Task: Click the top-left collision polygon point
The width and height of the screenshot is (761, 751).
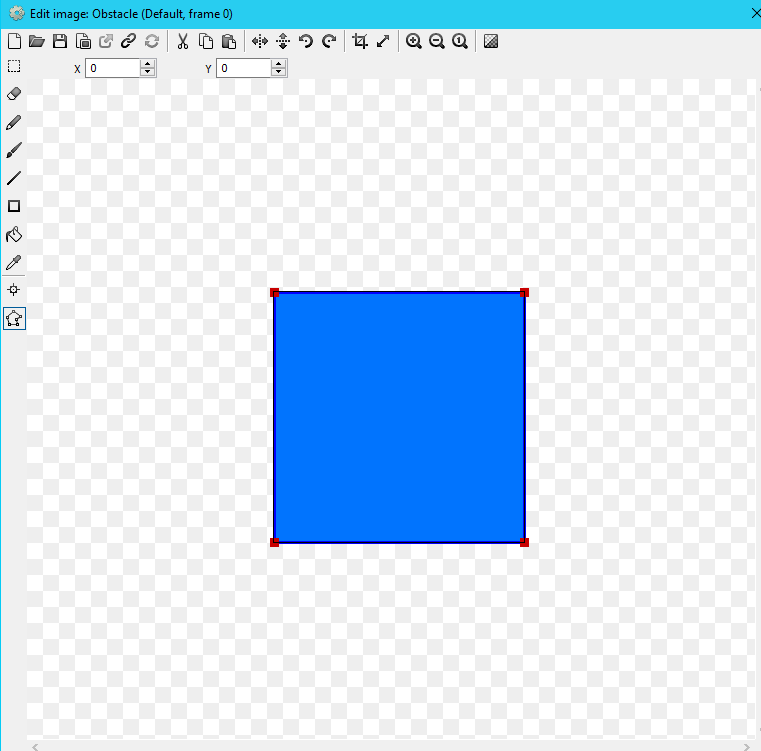Action: (274, 293)
